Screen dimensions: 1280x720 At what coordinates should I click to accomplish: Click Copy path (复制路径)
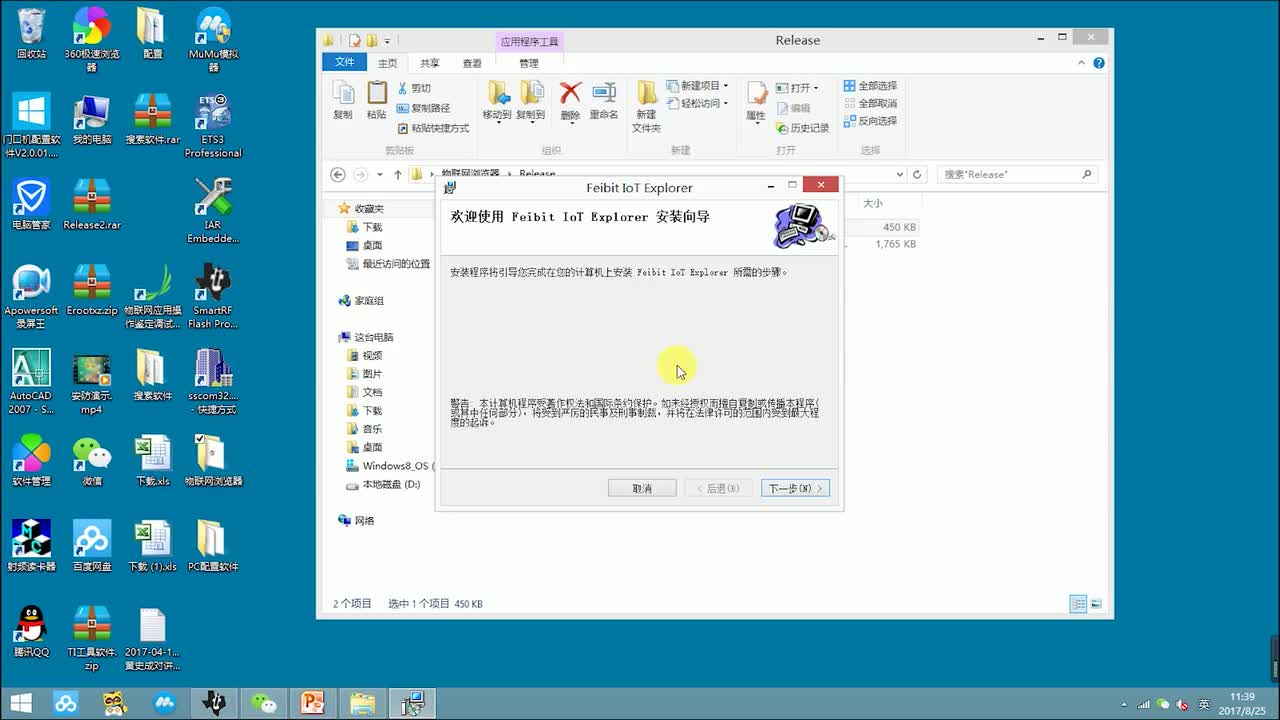point(423,108)
